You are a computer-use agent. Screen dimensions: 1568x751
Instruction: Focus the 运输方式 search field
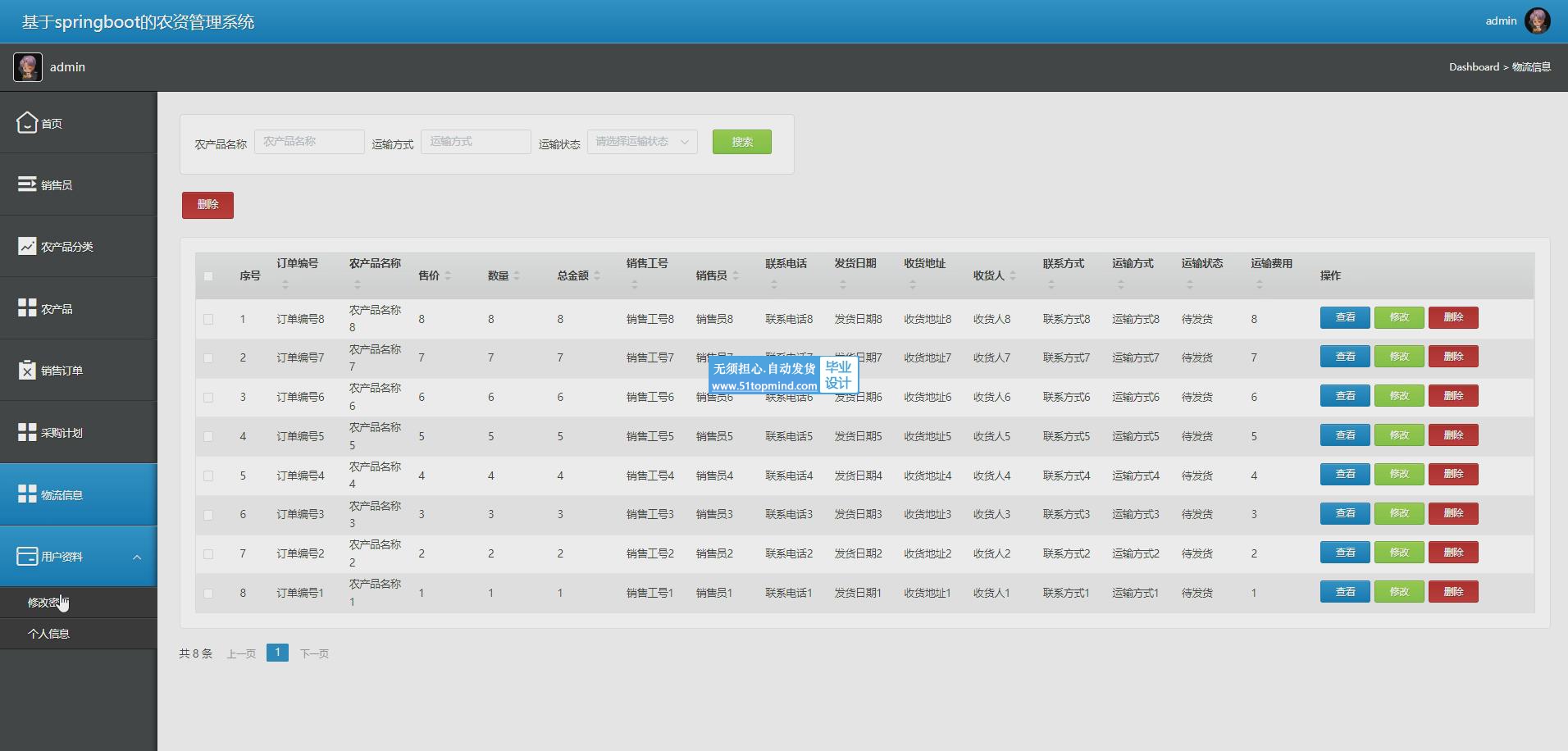[x=476, y=142]
